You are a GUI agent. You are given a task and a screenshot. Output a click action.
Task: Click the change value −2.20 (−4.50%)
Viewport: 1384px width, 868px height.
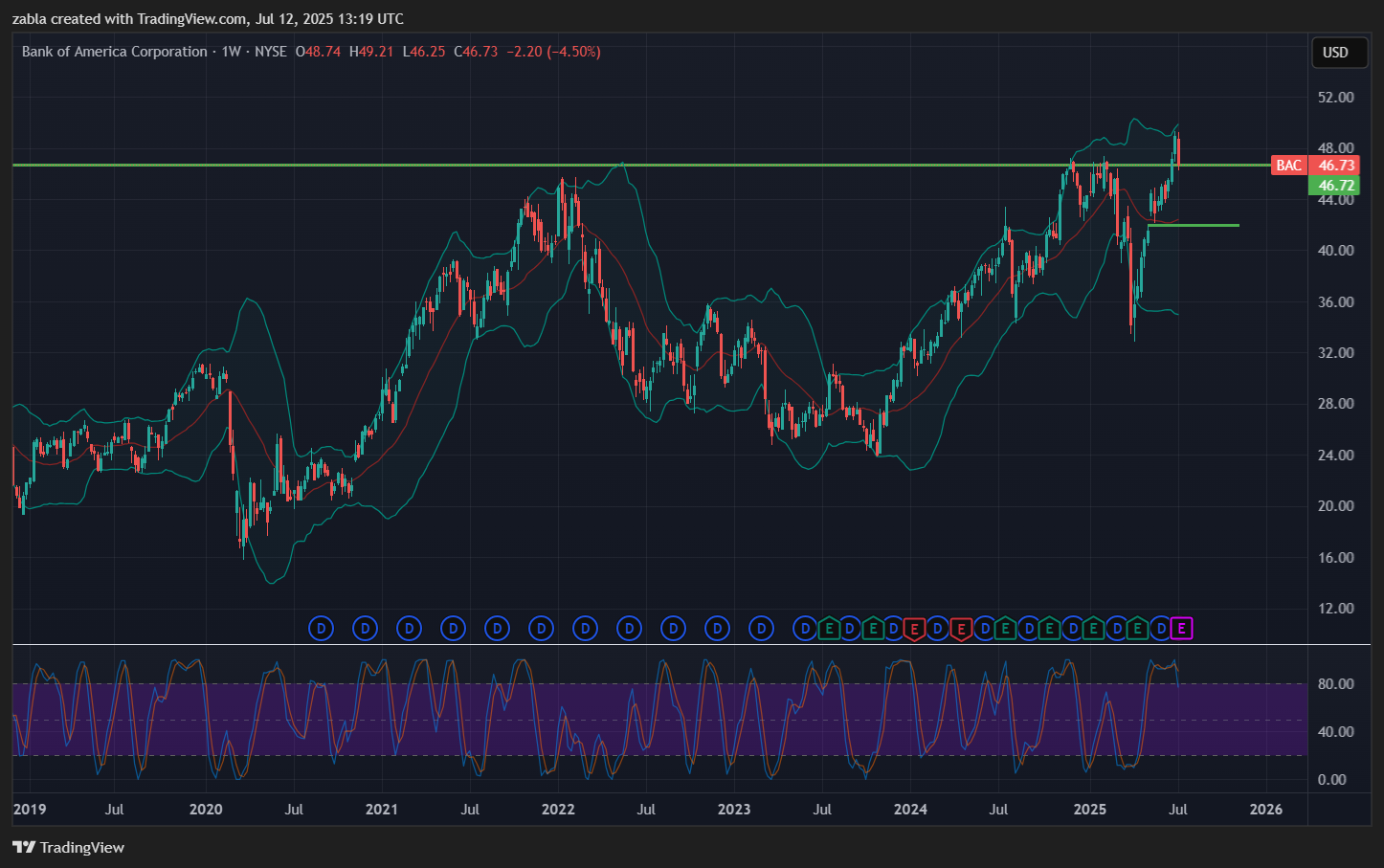[x=553, y=52]
